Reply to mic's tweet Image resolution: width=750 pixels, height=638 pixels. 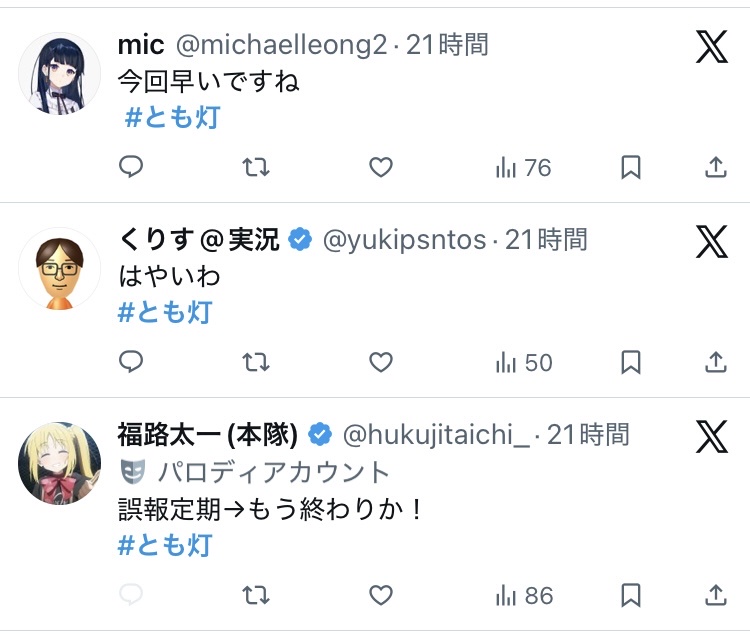point(132,167)
